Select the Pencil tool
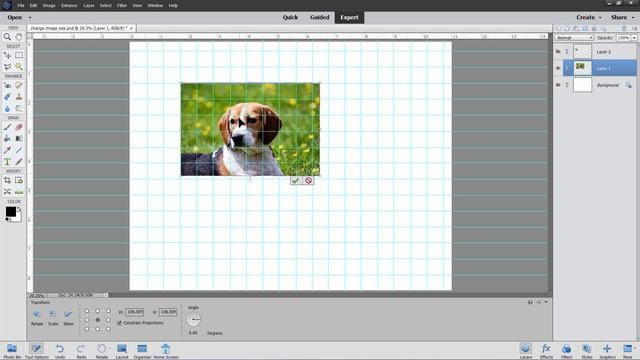Screen dimensions: 640x360 19,162
